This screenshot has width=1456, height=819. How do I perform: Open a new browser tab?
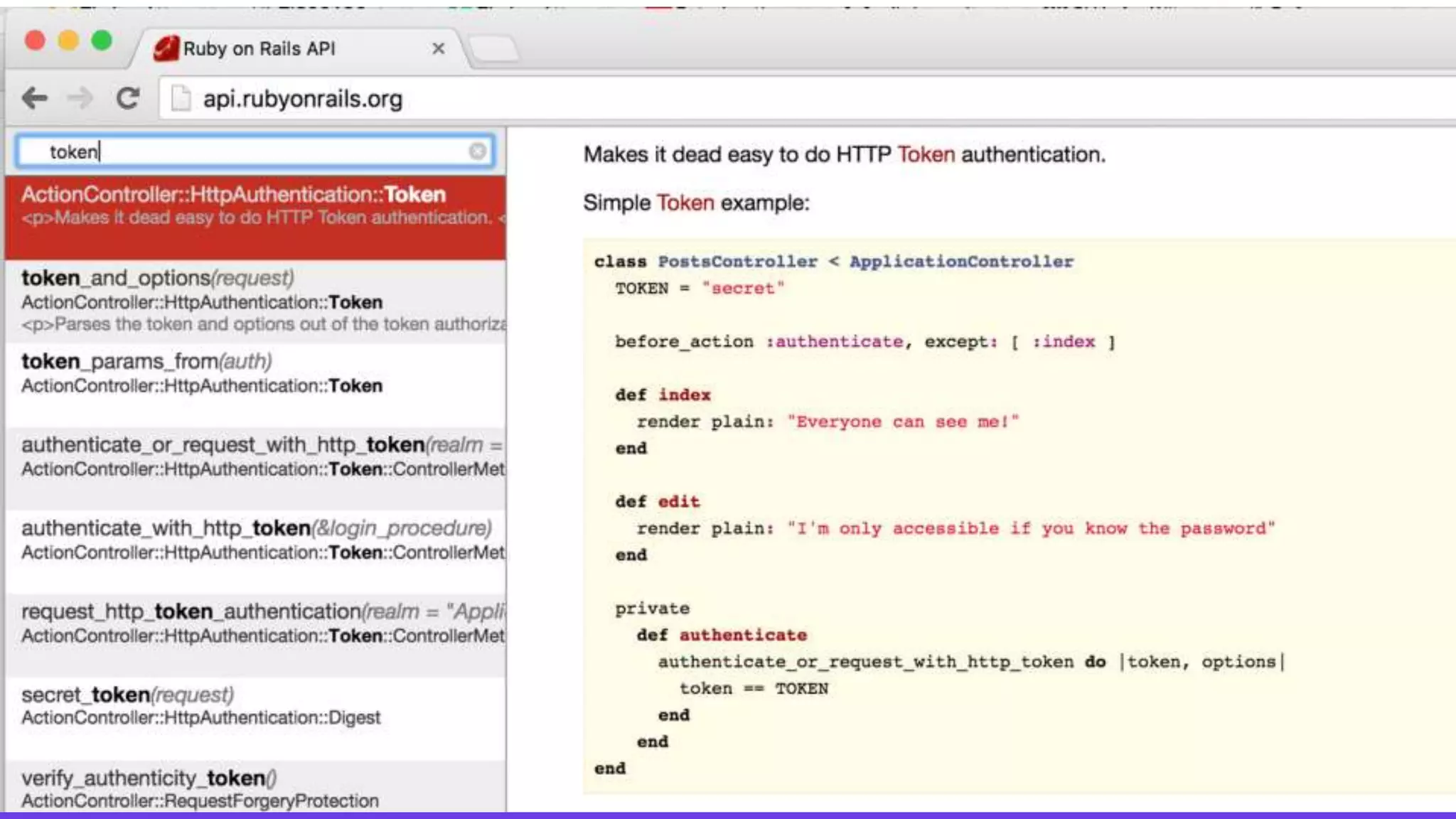click(494, 49)
